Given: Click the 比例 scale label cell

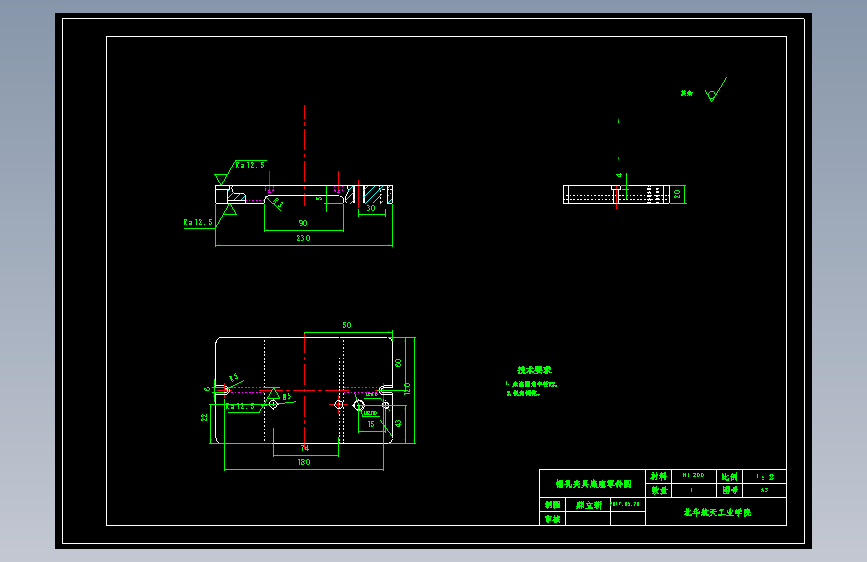Looking at the screenshot, I should (x=729, y=476).
